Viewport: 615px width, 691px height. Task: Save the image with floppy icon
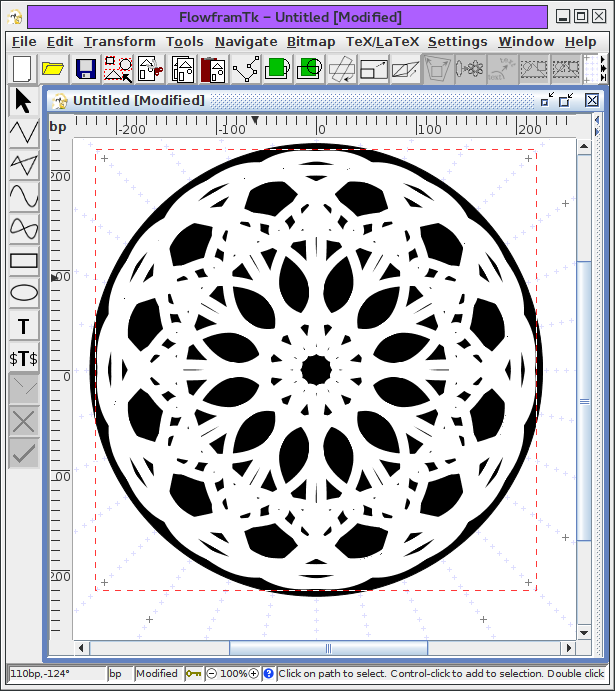pos(86,69)
